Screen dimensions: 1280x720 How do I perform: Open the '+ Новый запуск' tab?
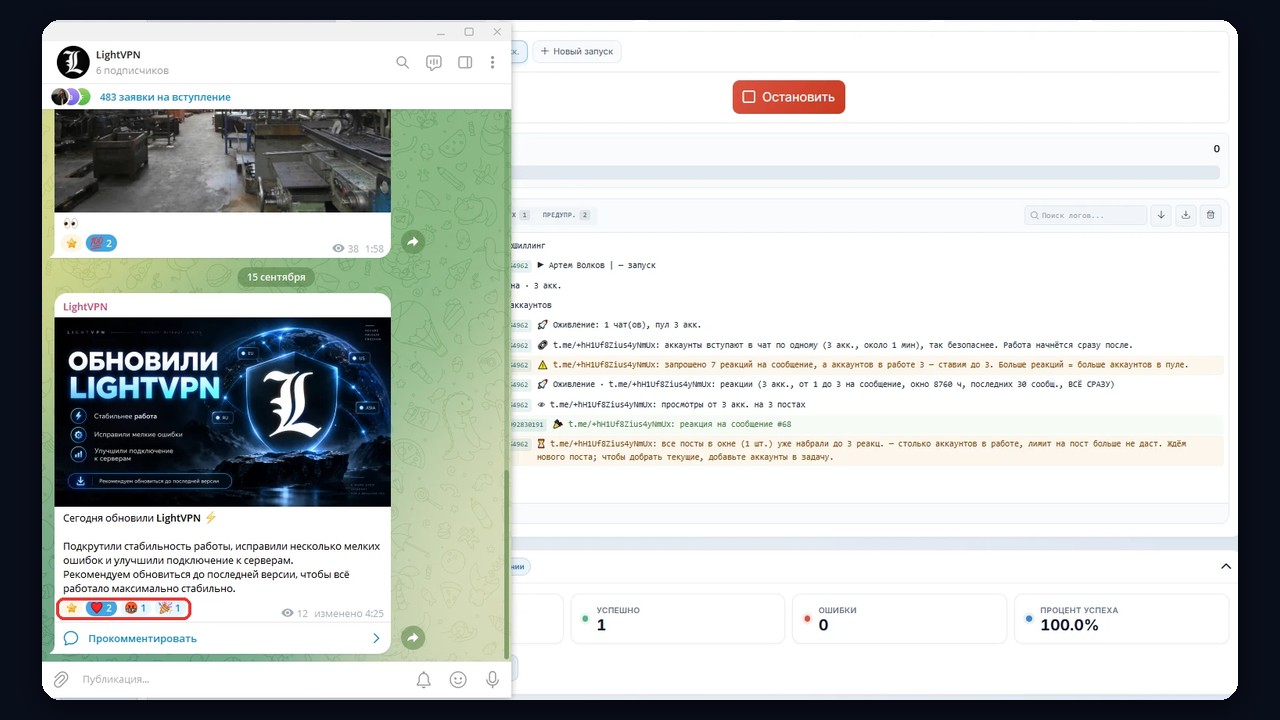pos(577,51)
